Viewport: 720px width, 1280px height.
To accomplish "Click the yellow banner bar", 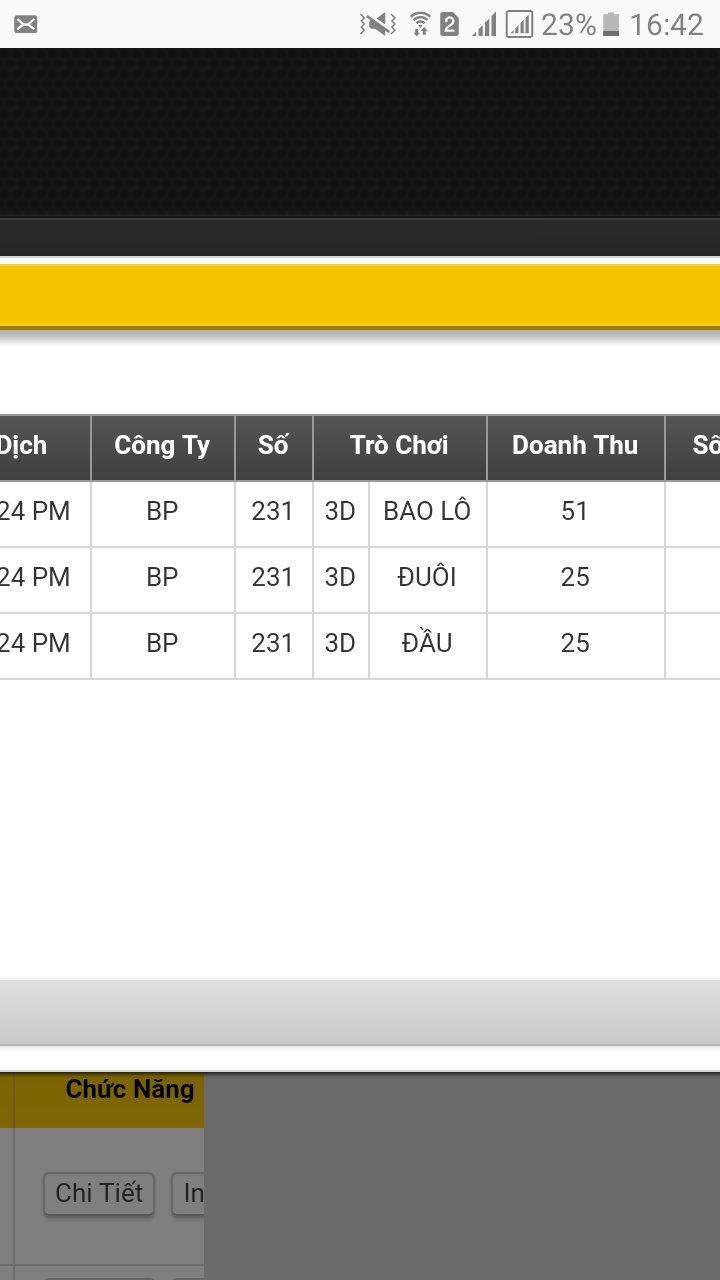I will (x=360, y=296).
